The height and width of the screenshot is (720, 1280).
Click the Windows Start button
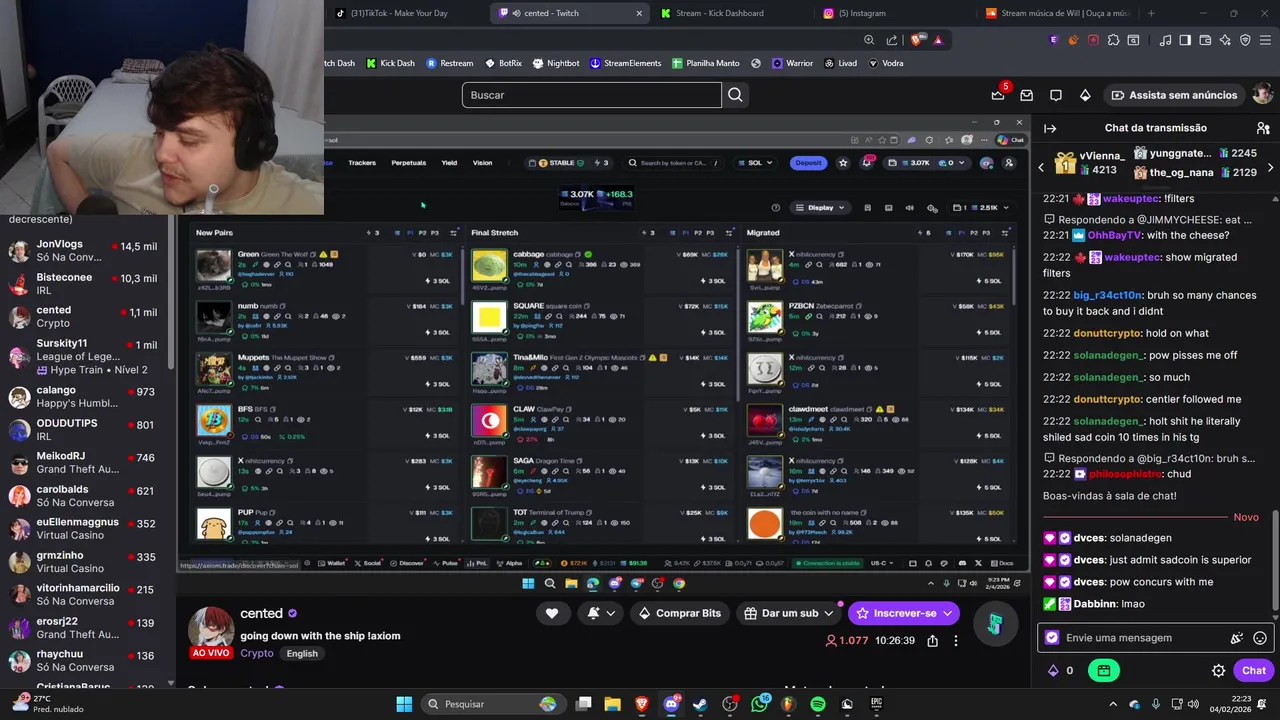click(404, 704)
